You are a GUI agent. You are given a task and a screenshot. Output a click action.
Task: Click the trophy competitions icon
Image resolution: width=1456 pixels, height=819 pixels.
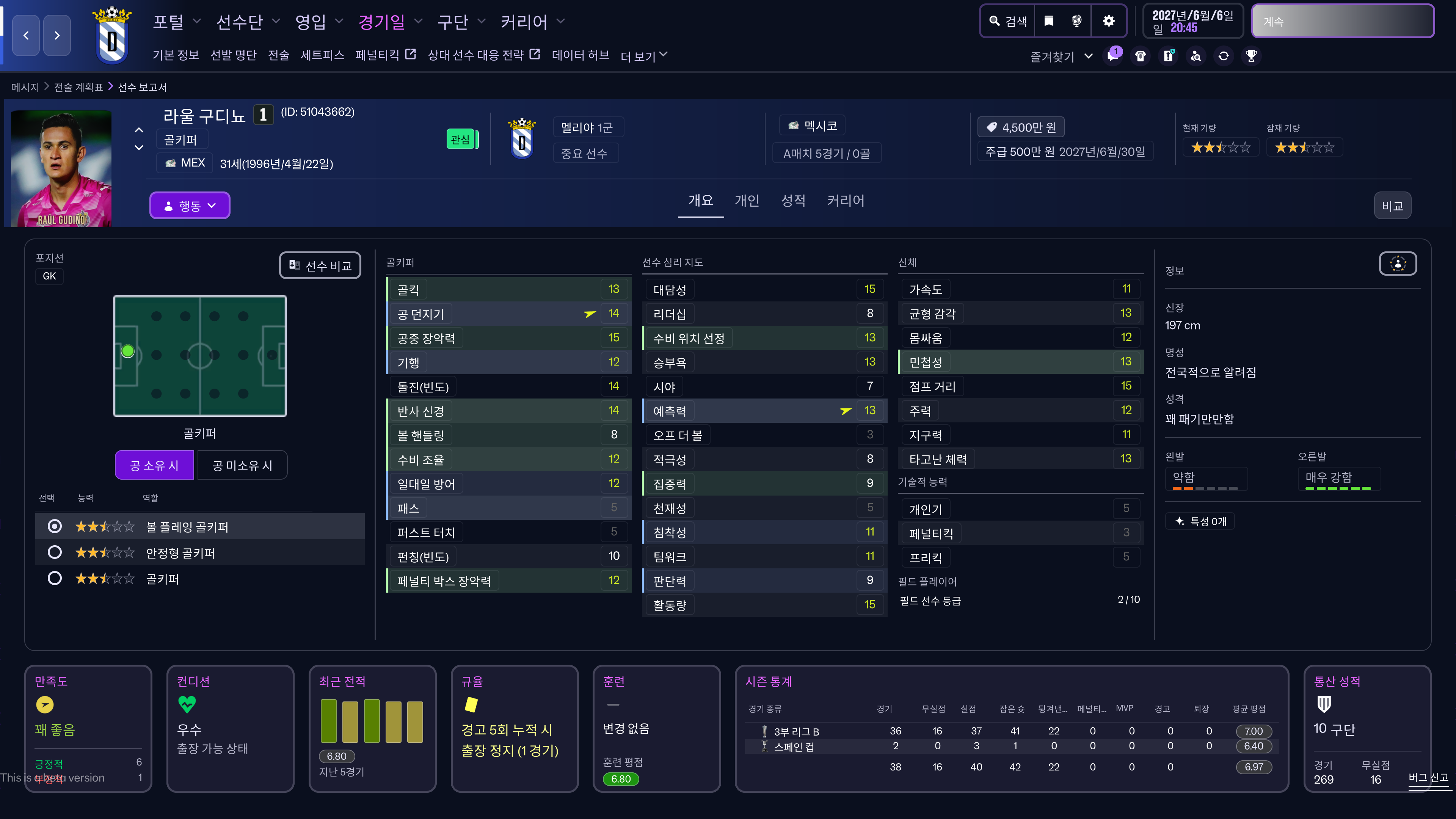point(1251,56)
